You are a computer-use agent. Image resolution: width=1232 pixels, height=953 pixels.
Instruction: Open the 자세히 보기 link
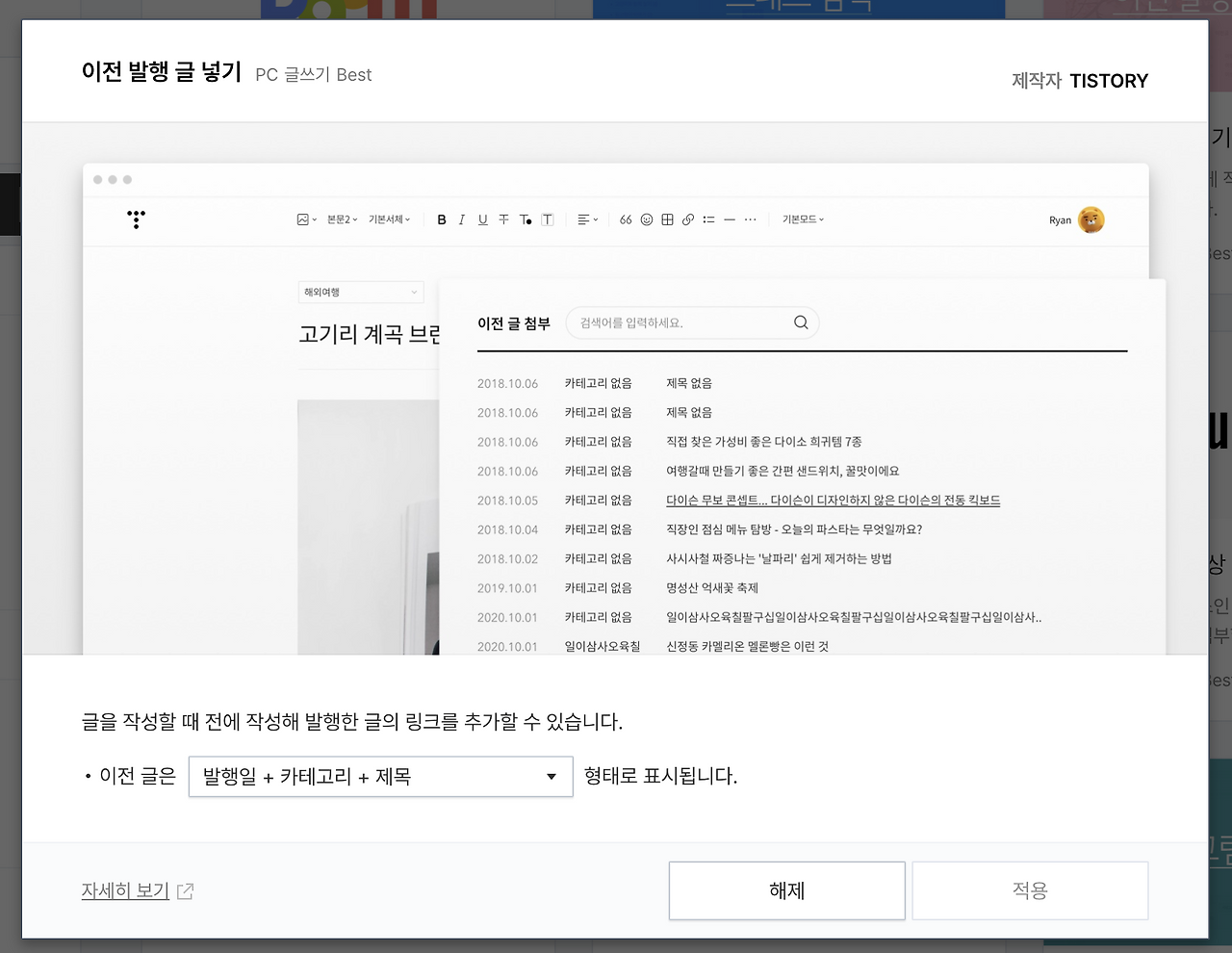coord(125,890)
